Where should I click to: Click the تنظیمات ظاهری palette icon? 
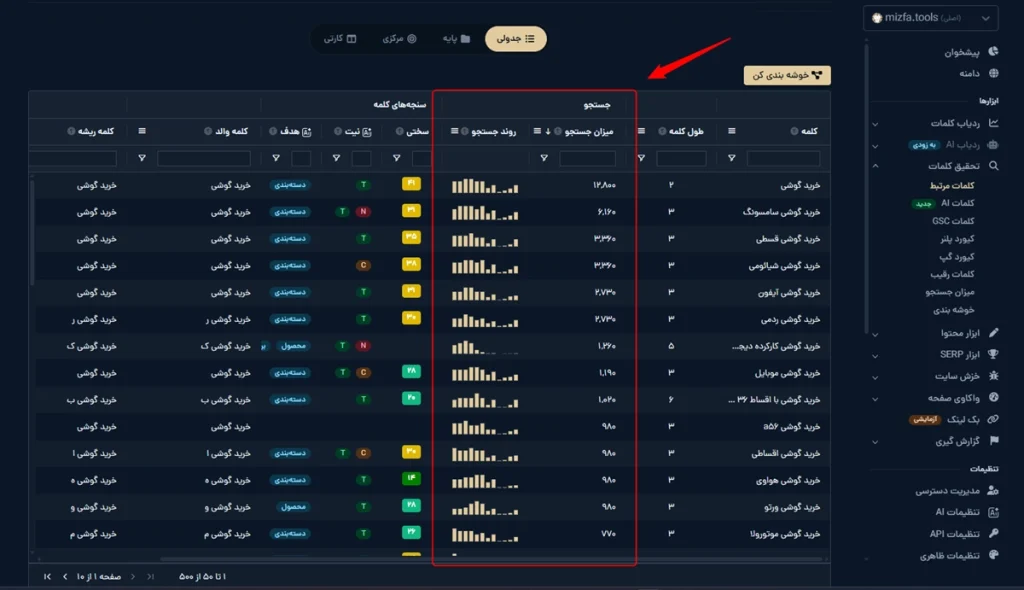point(993,555)
